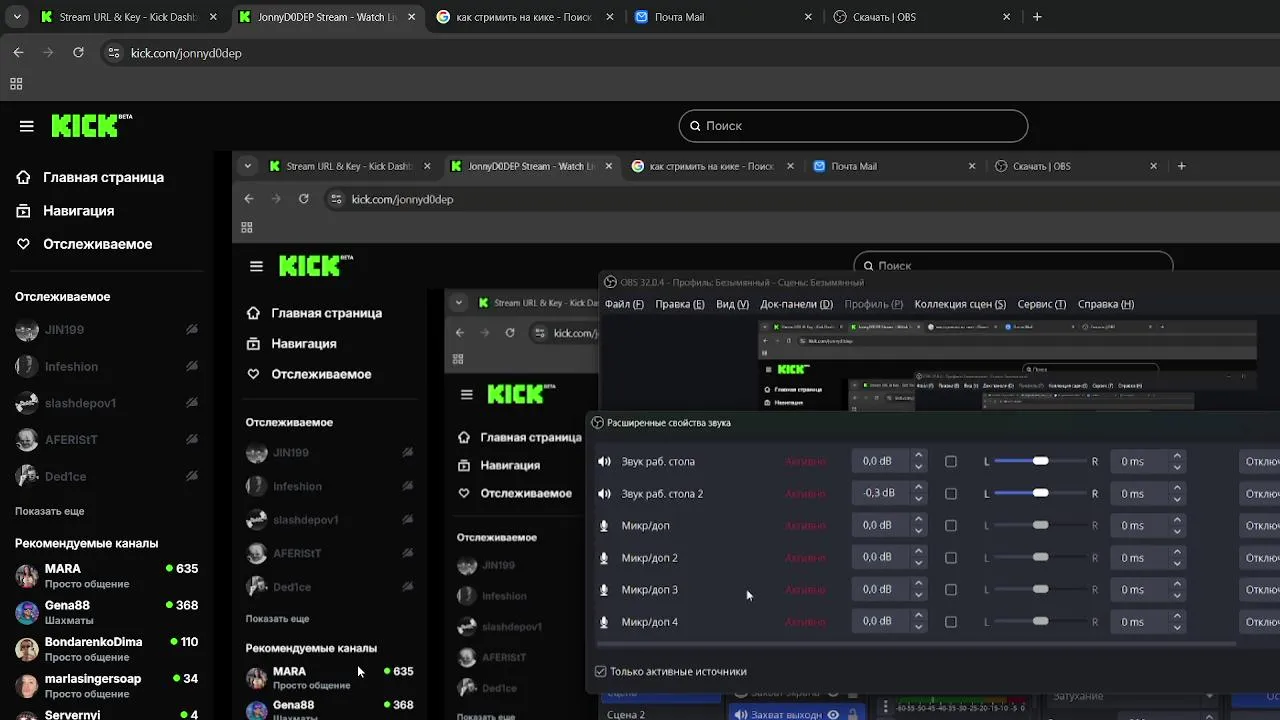Focus the outermost Kick 'Поиск' search field

(853, 126)
